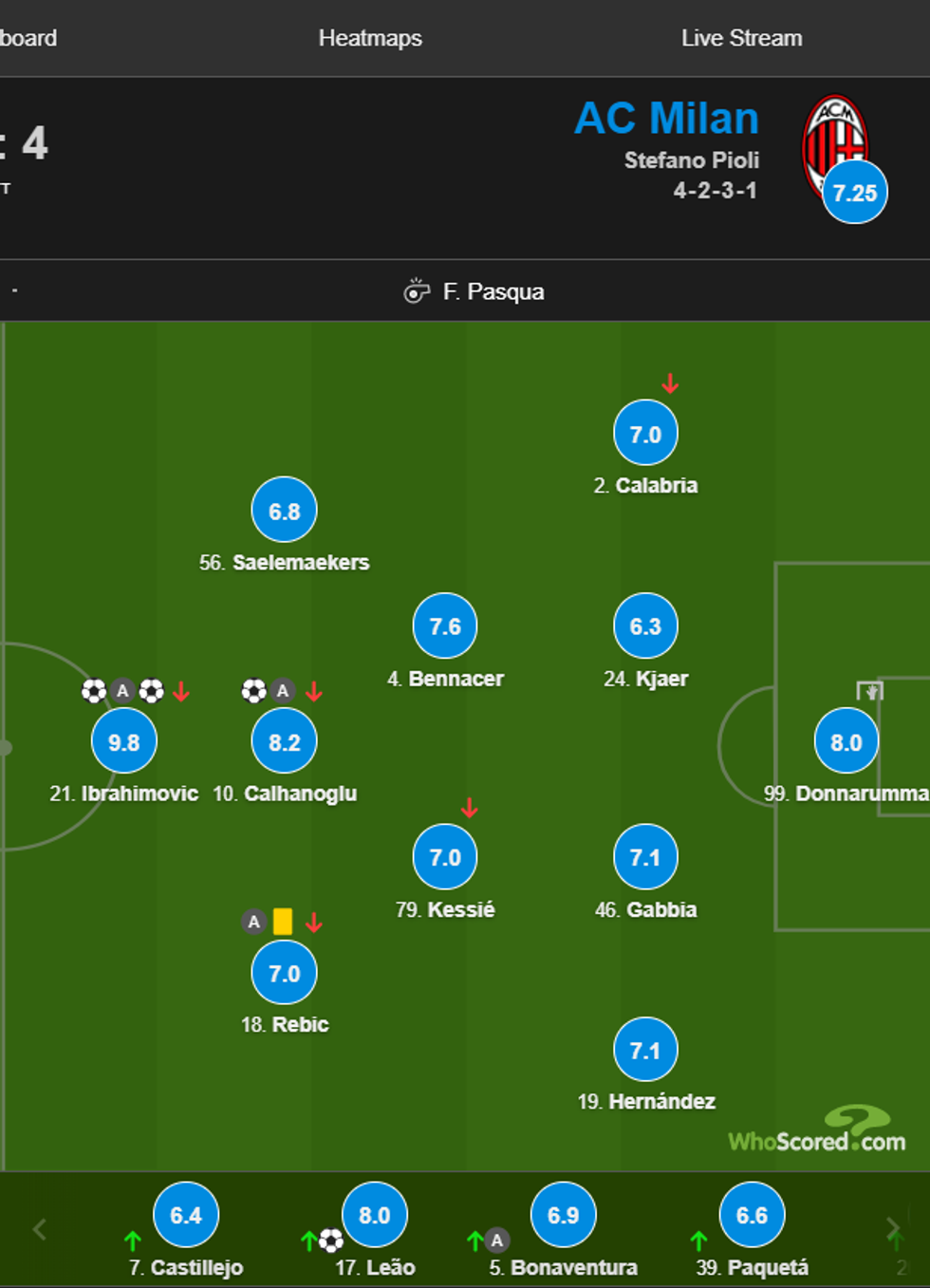
Task: Open the Live Stream tab
Action: [x=741, y=38]
